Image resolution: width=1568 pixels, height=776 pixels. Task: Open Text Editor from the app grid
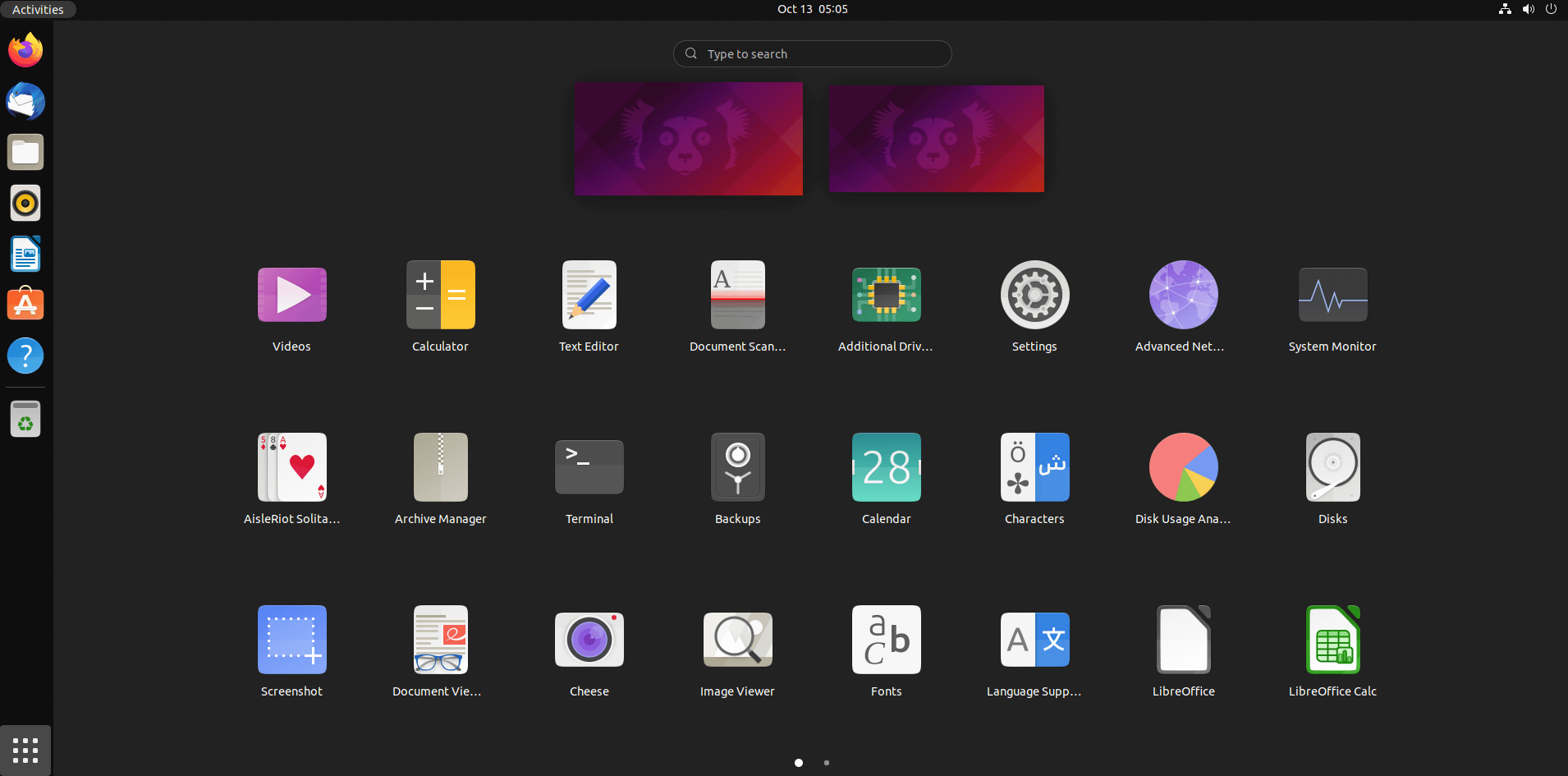click(589, 296)
